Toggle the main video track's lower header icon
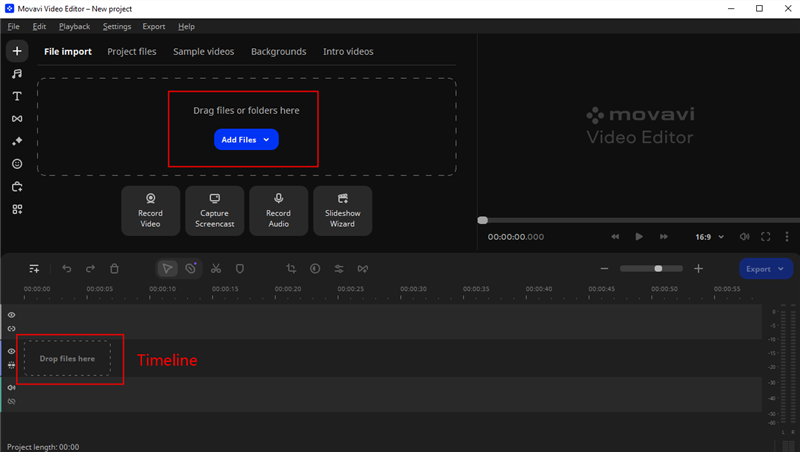The image size is (800, 452). pos(11,365)
